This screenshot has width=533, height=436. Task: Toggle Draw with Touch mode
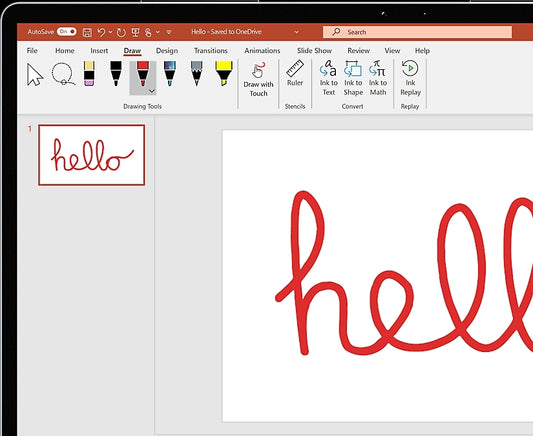click(x=258, y=80)
